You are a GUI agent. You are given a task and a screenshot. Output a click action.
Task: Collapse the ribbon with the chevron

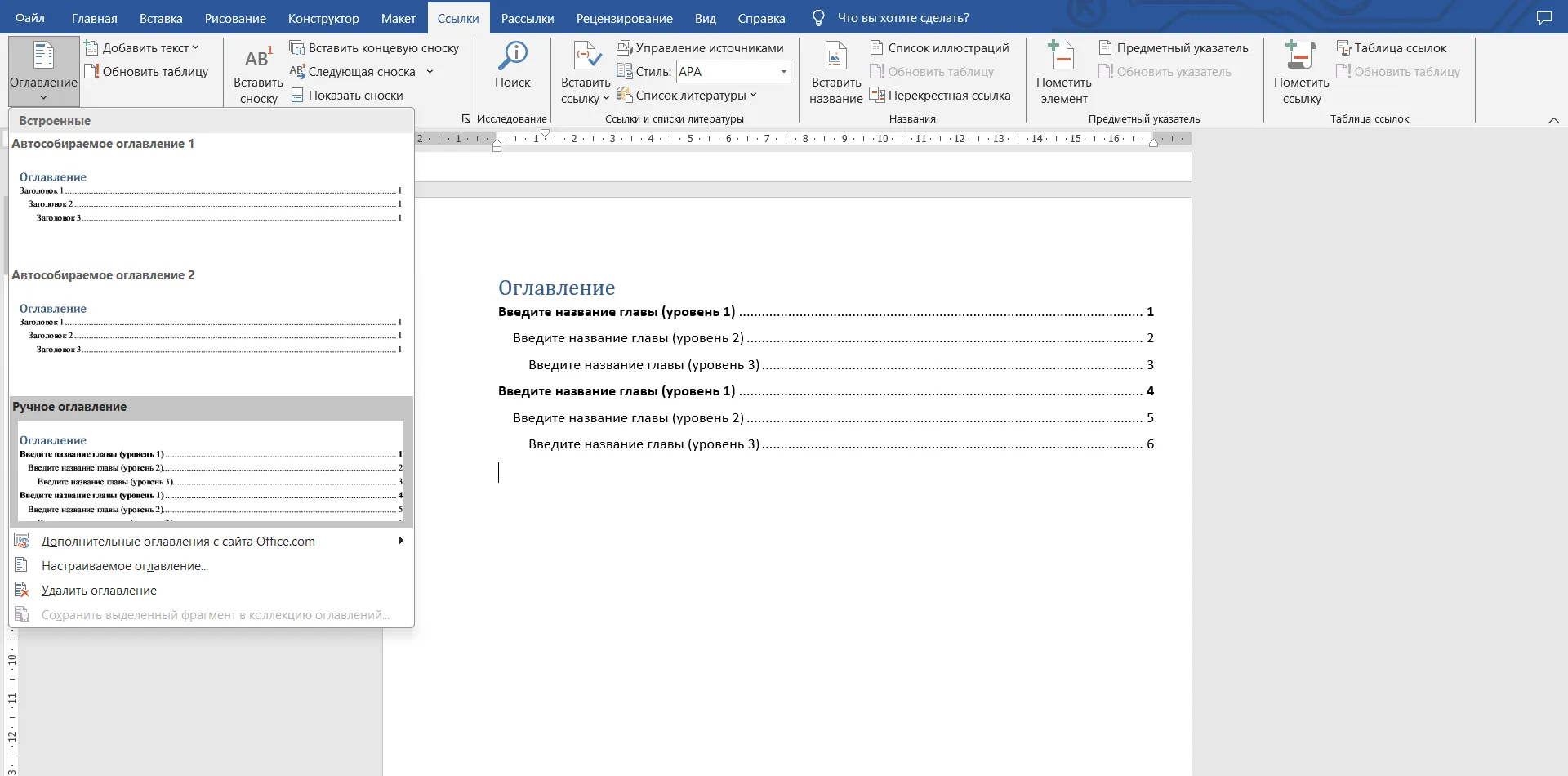coord(1553,120)
